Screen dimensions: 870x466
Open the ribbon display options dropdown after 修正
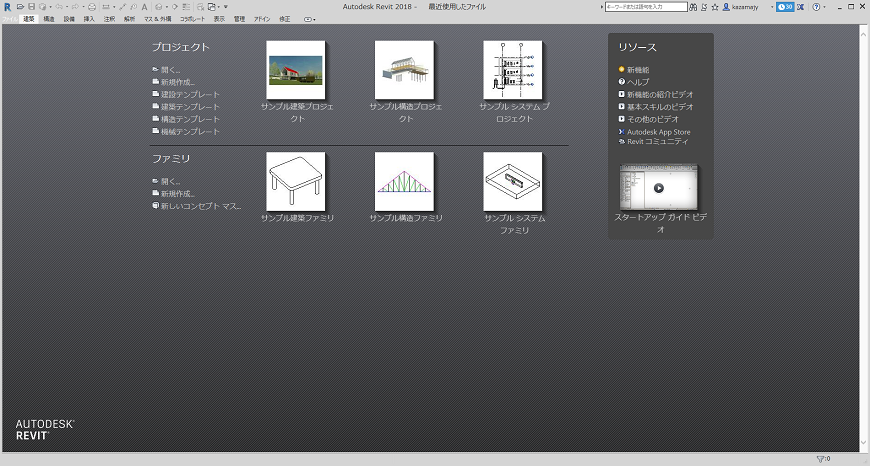pyautogui.click(x=310, y=19)
